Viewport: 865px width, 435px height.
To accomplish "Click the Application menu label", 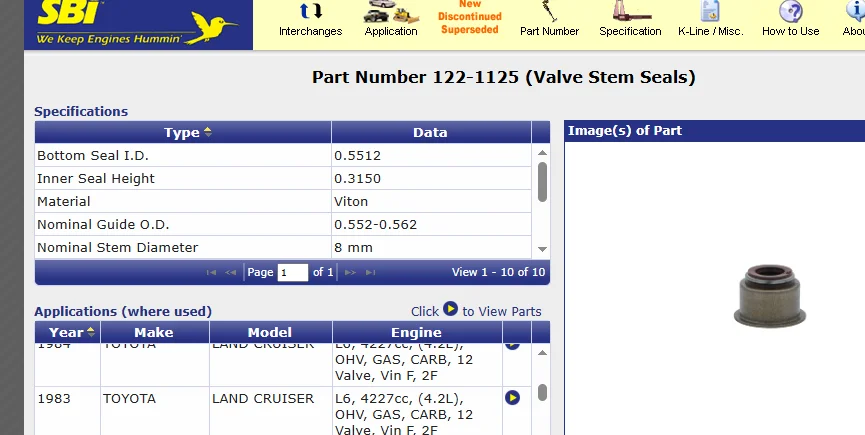I will coord(391,31).
